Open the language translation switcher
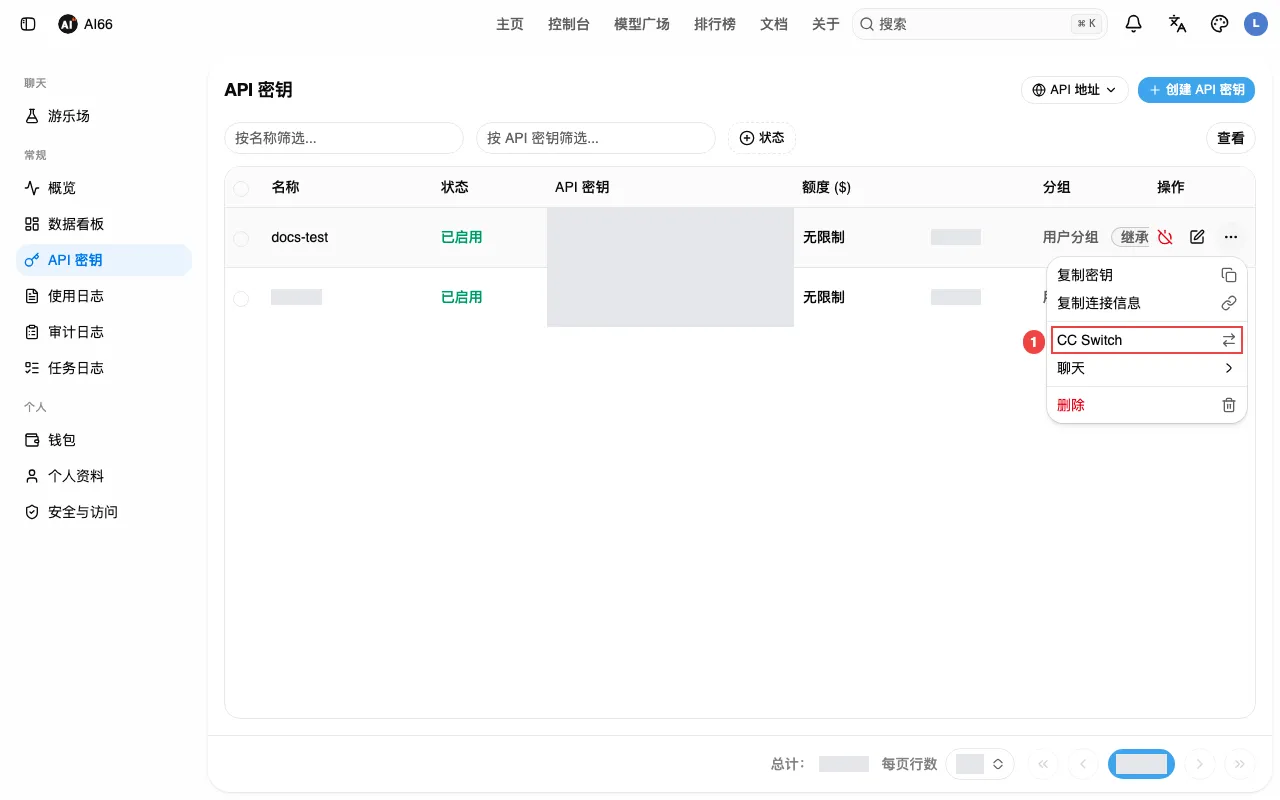 point(1177,24)
